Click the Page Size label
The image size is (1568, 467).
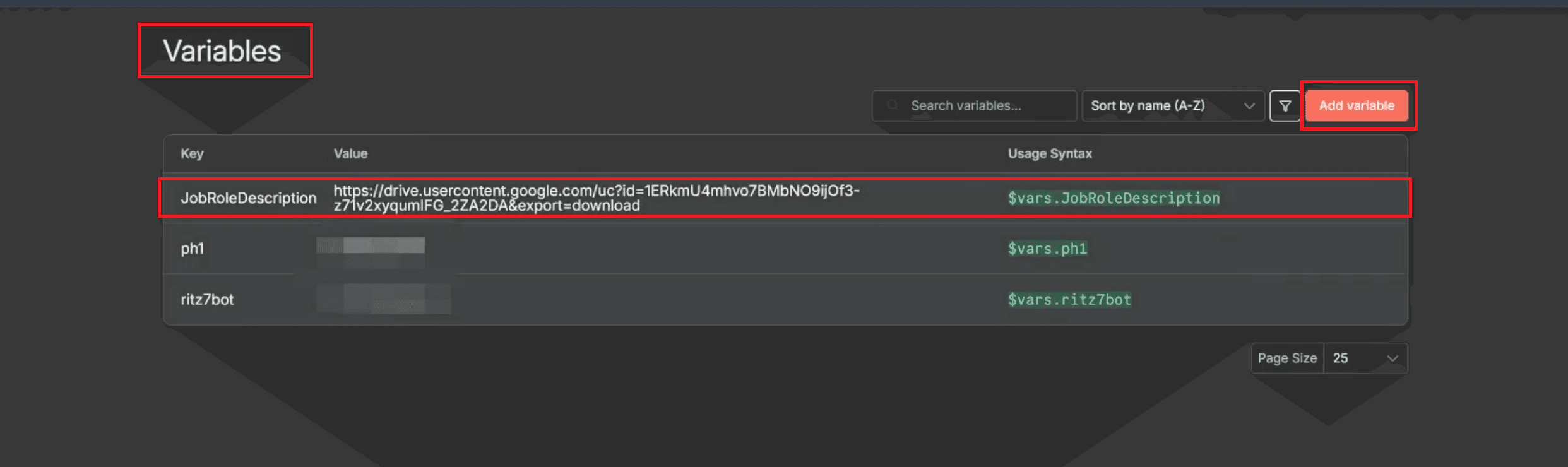1287,358
